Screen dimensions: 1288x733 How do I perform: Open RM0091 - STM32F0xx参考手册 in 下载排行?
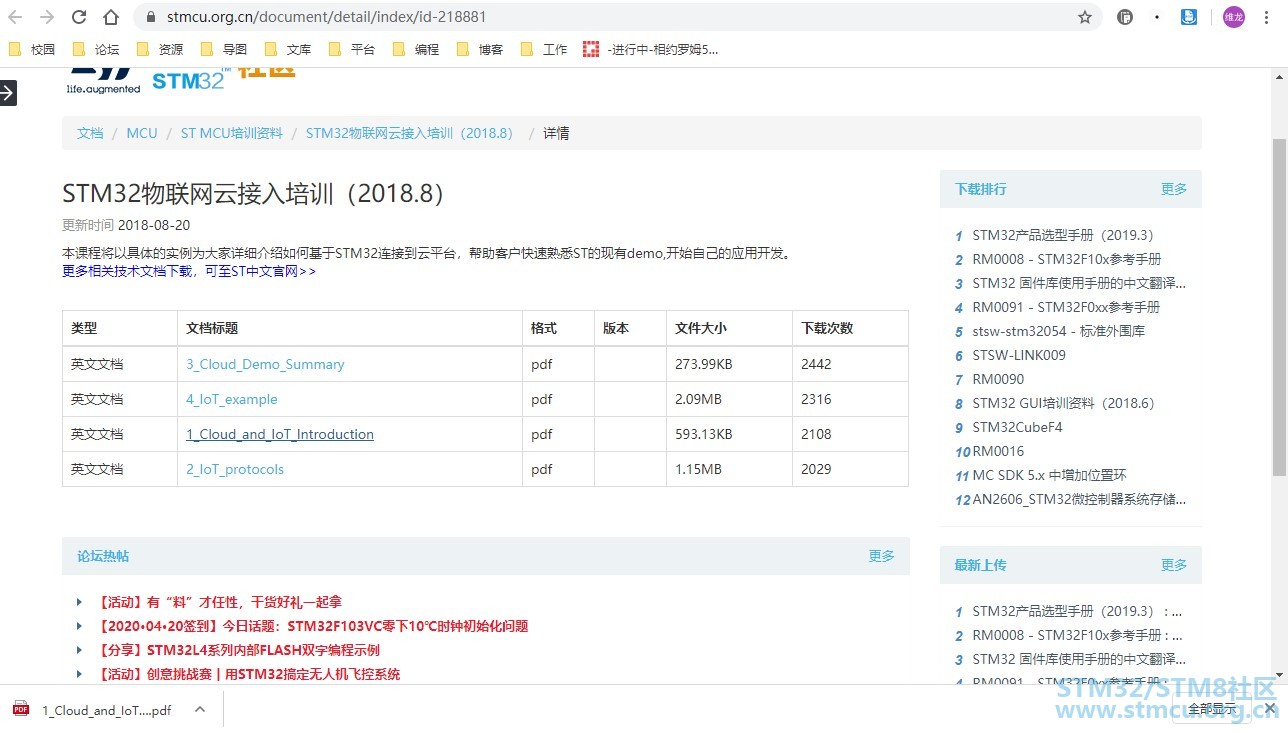tap(1067, 308)
